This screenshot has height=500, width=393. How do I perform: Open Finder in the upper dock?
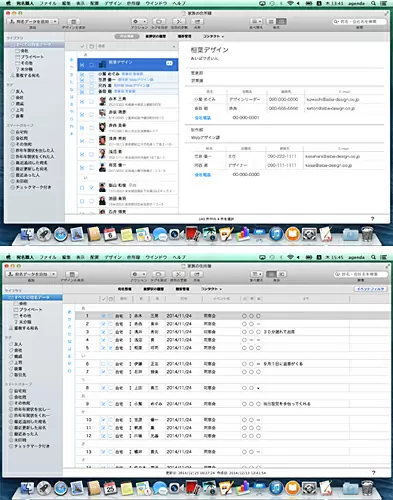[28, 235]
